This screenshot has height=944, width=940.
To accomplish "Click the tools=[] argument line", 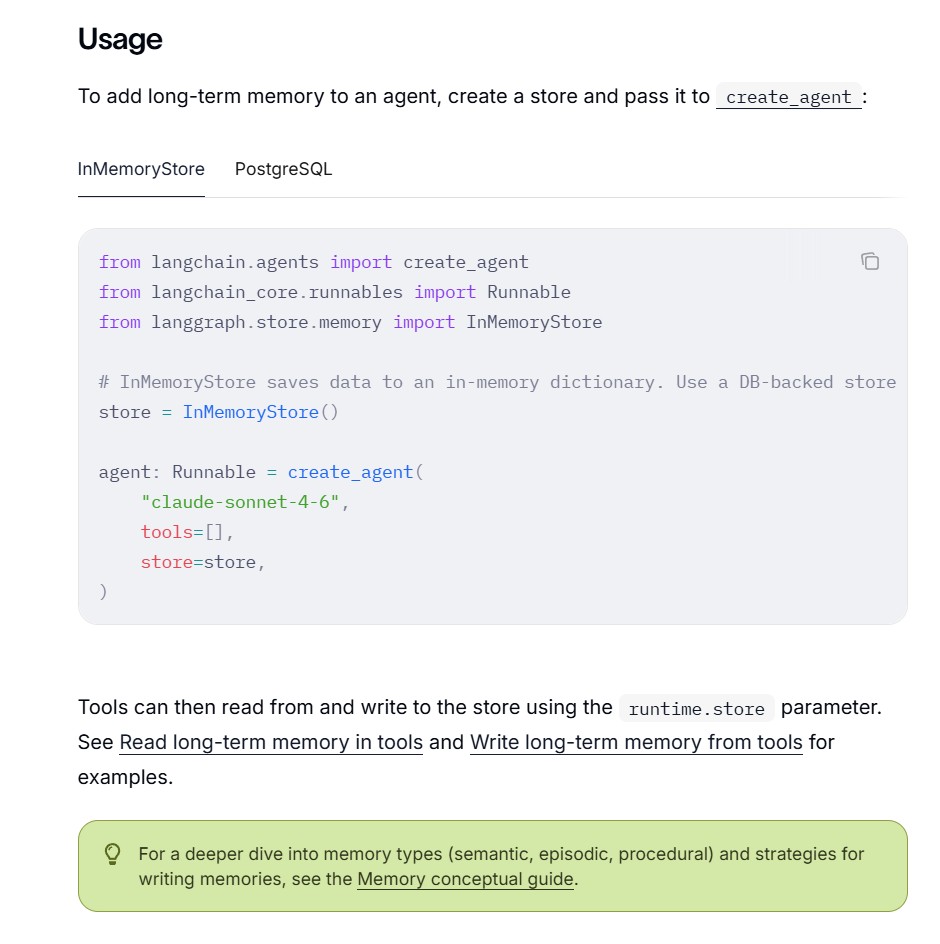I will point(187,532).
